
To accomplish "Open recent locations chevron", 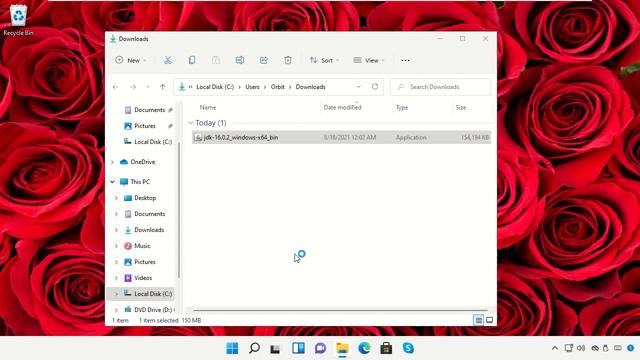I will pyautogui.click(x=148, y=87).
